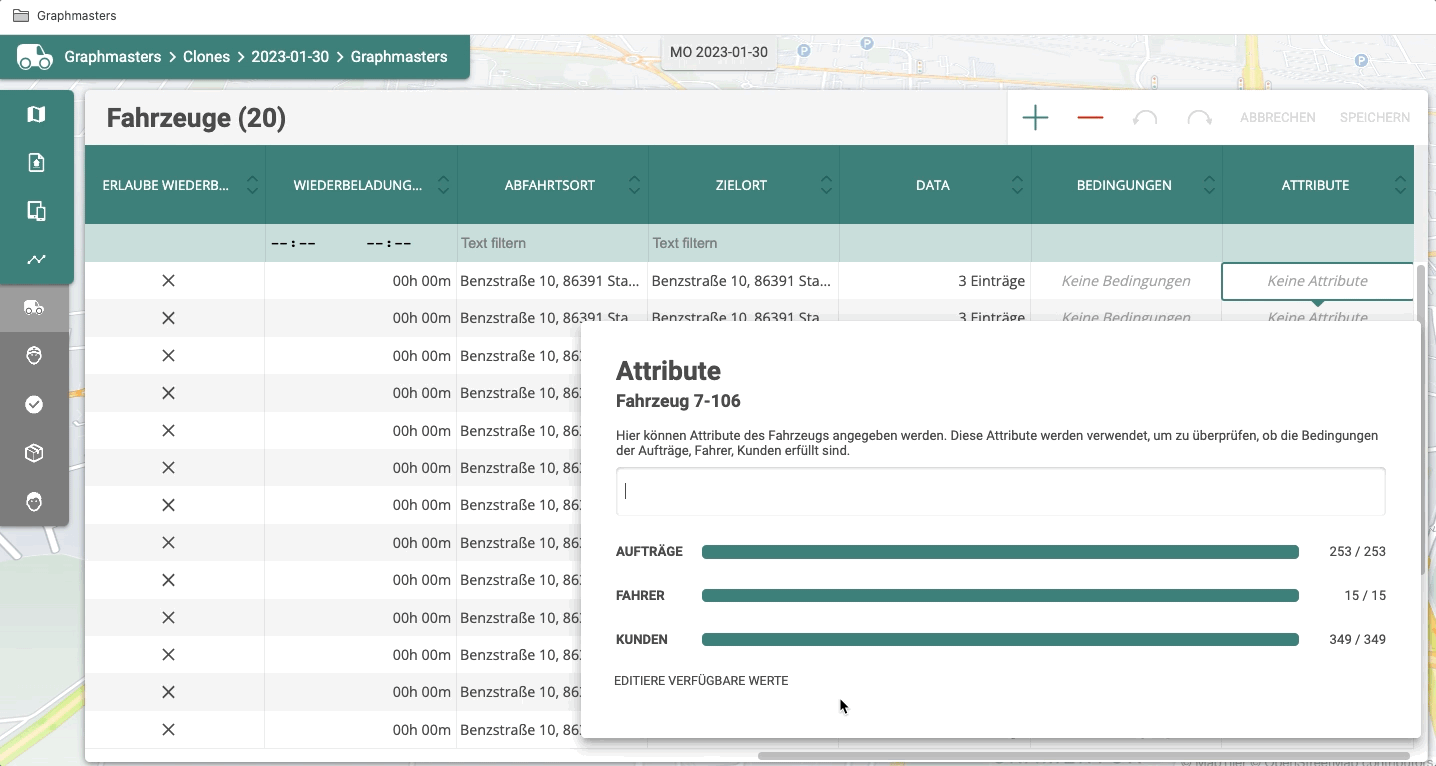Click the undo arrow icon

point(1145,118)
